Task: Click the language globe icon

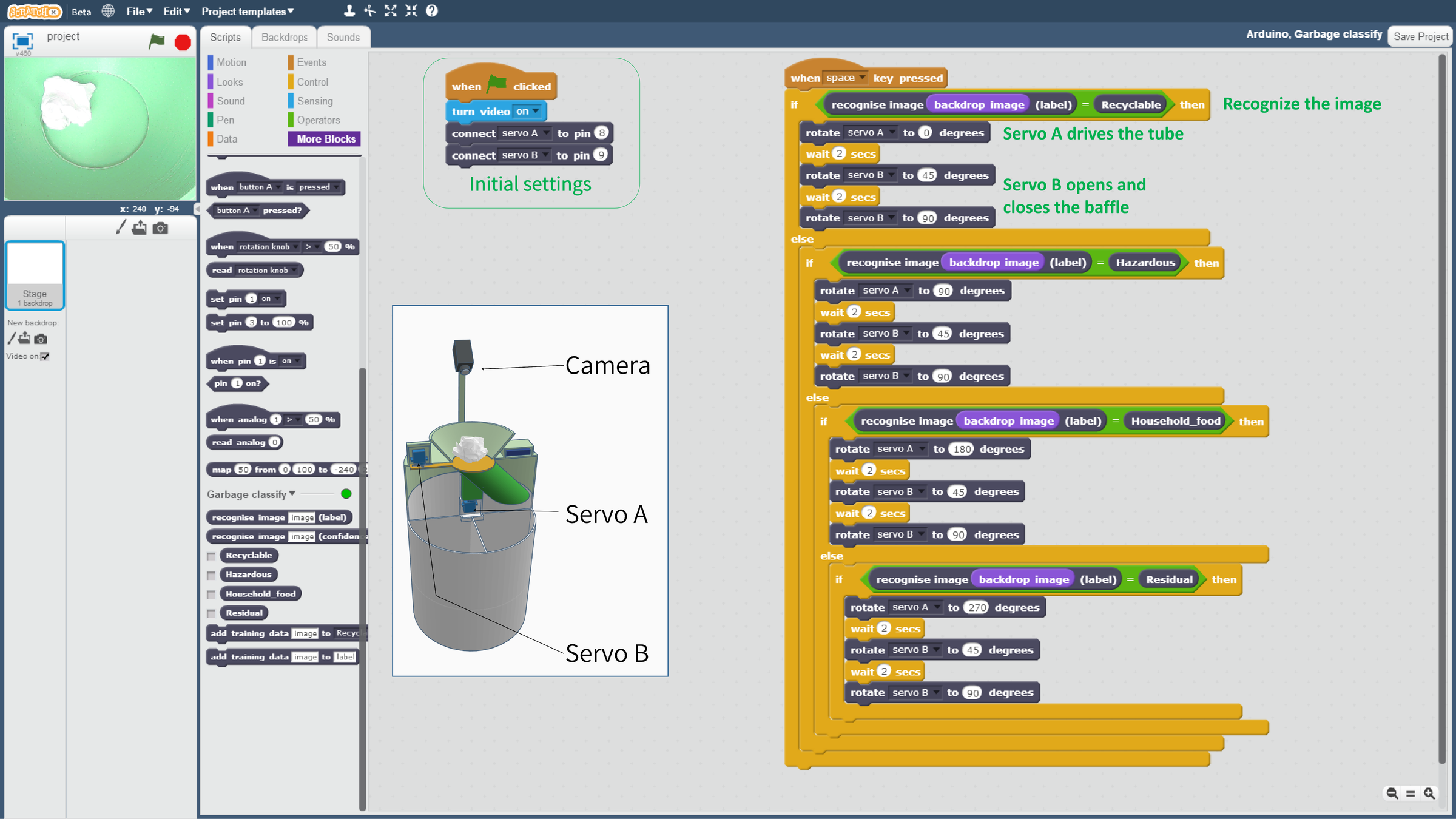Action: pos(108,10)
